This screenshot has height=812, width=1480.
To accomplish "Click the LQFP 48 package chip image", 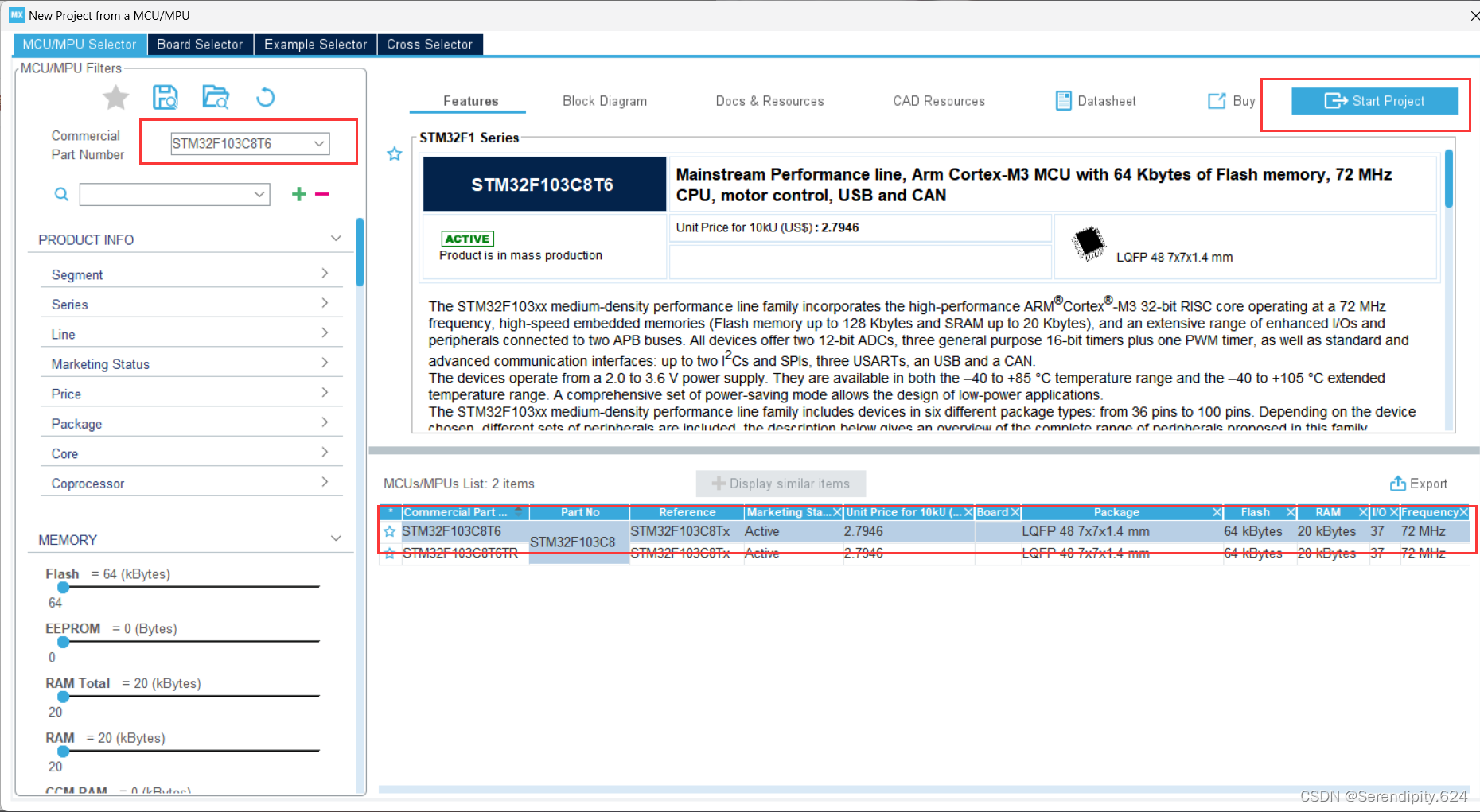I will 1088,243.
